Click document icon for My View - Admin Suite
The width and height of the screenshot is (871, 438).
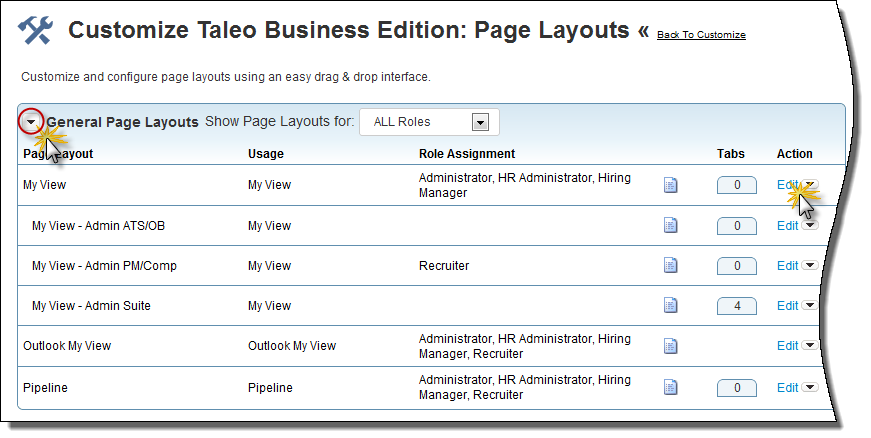[x=670, y=305]
